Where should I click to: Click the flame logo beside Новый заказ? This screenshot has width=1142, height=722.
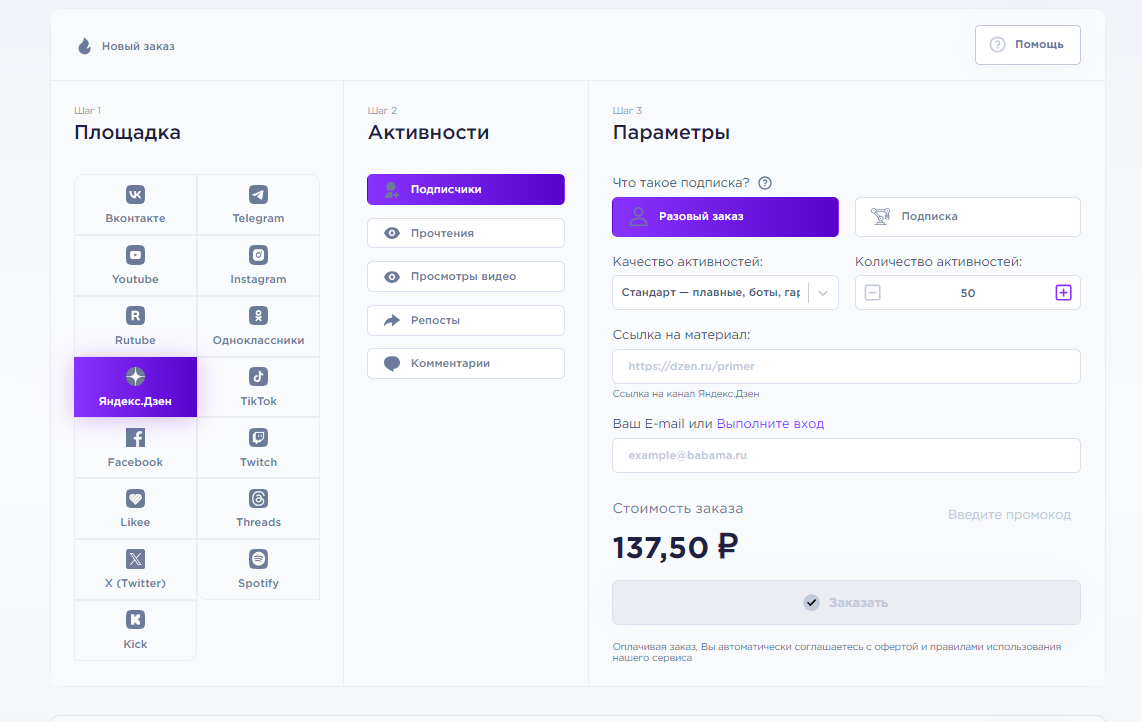pyautogui.click(x=84, y=46)
